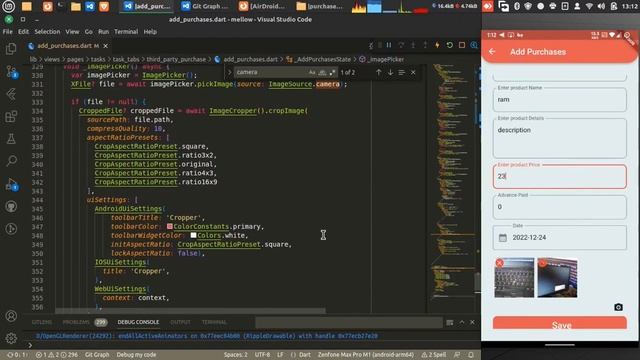Screen dimensions: 640x360
Task: Open Source Control in the activity bar
Action: (x=11, y=72)
